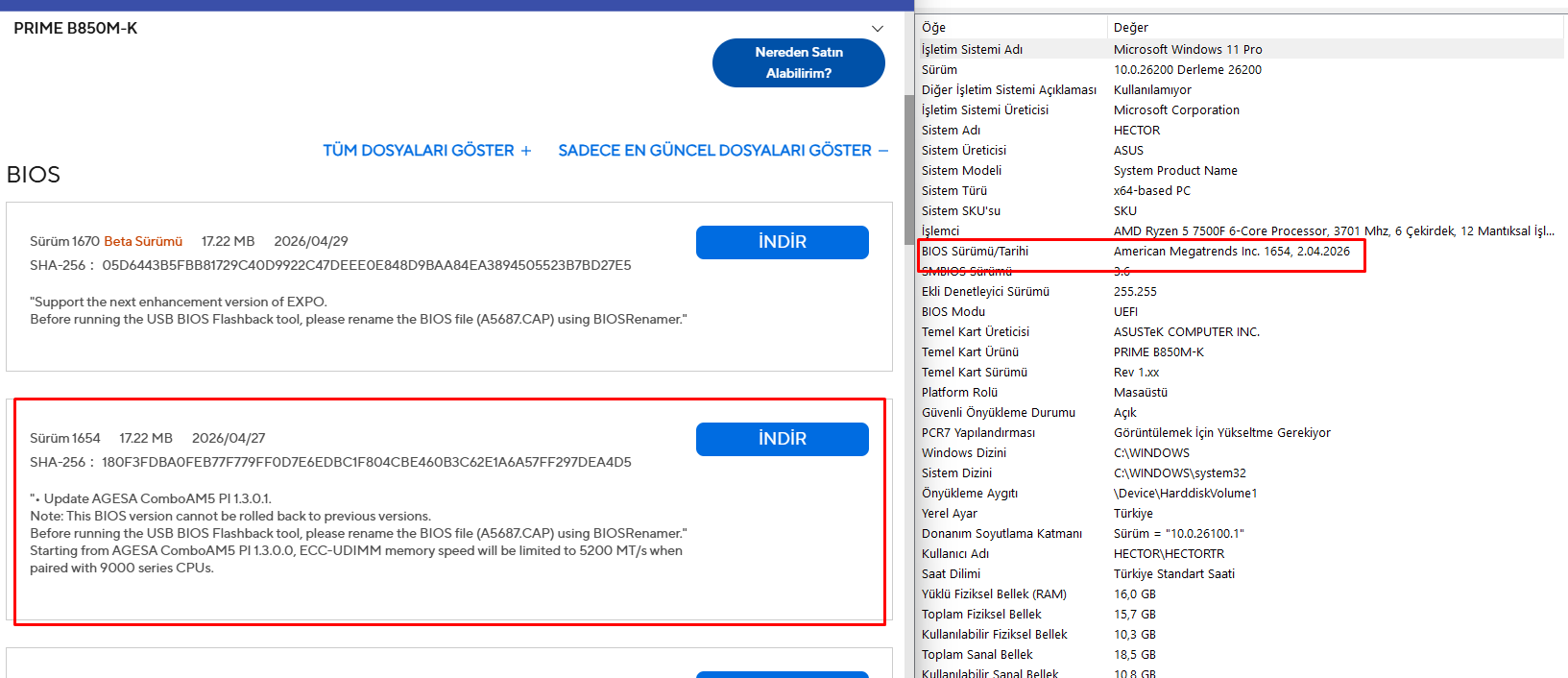Select the Update AGESA ComboAM5 PI 1.3.0.1 note

151,498
